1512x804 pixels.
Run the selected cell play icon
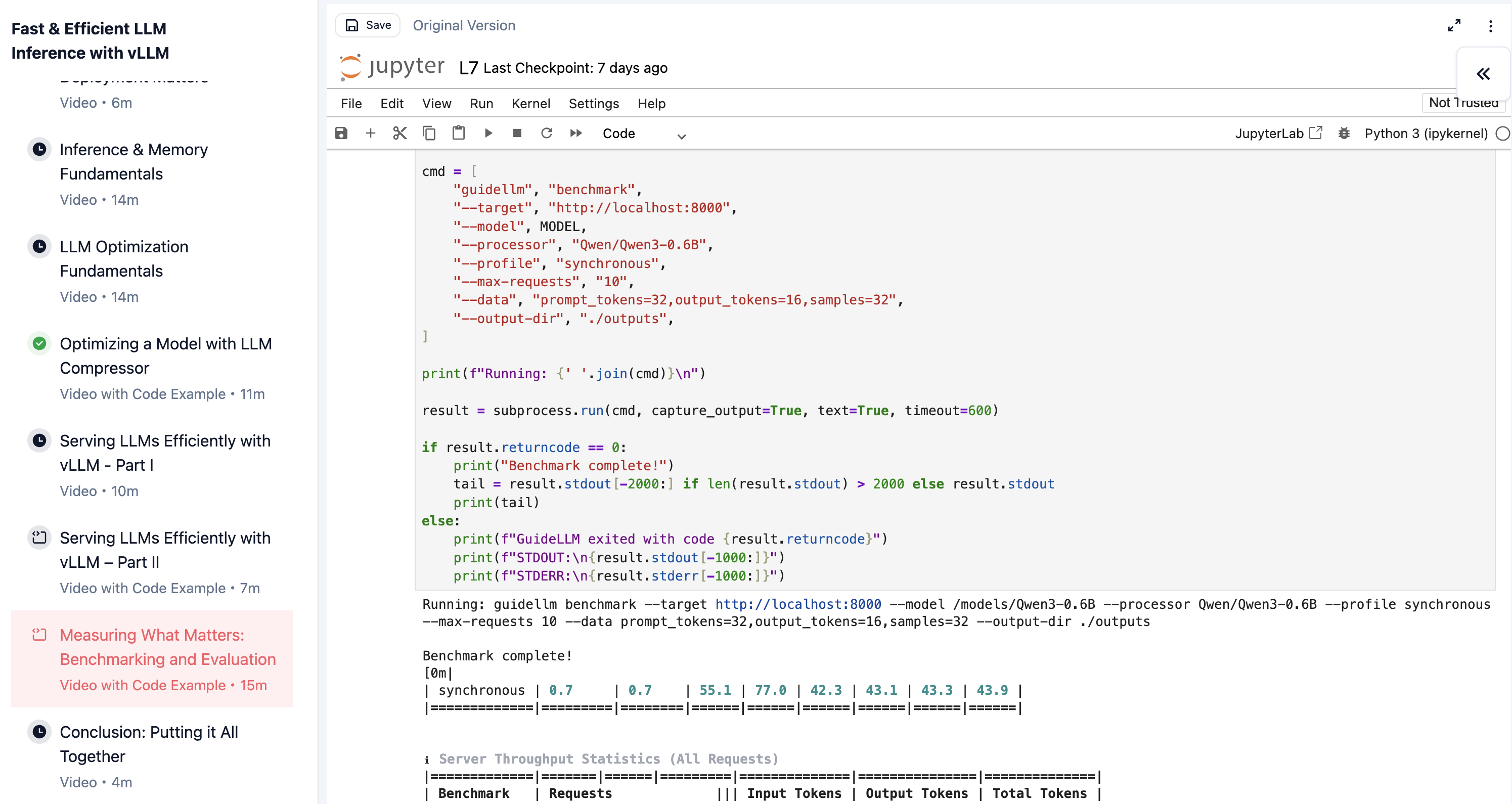pos(488,133)
